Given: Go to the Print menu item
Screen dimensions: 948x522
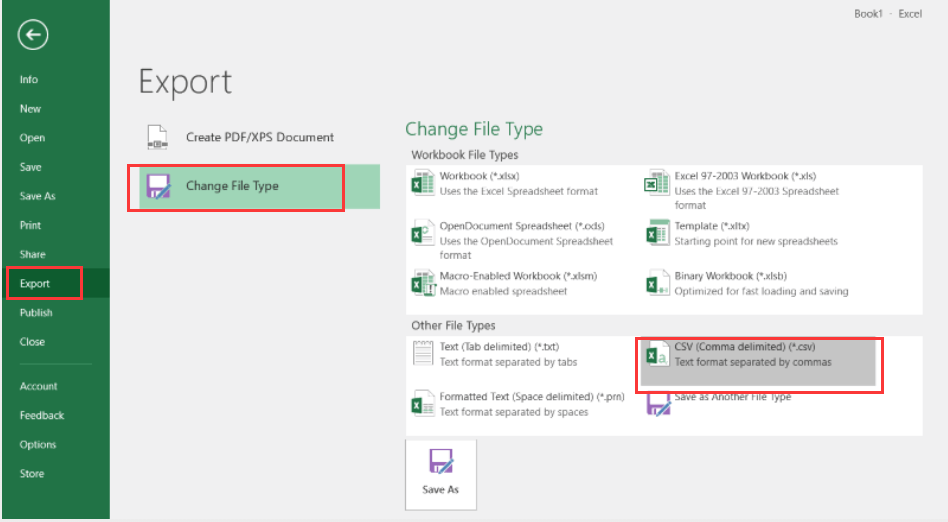Looking at the screenshot, I should pos(30,225).
